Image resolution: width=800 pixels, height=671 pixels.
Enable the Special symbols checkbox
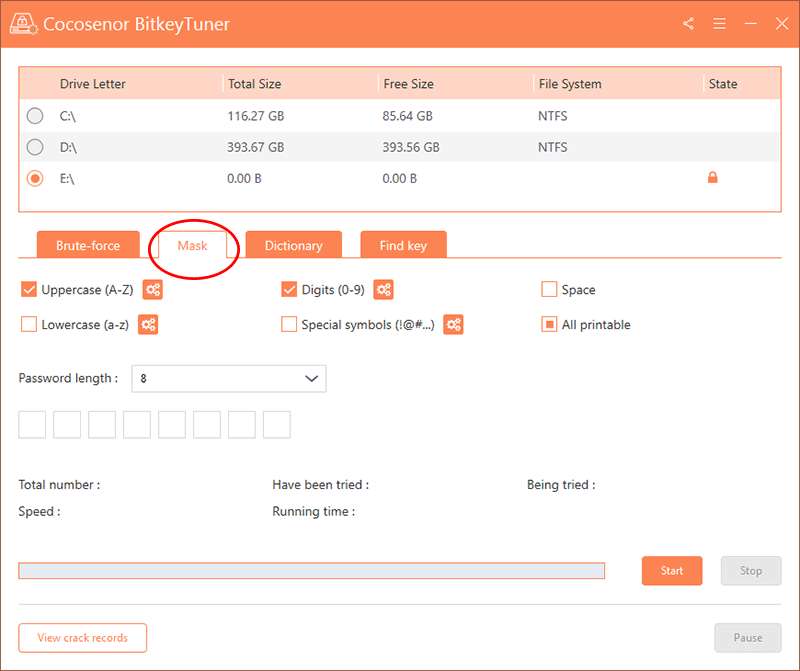(x=289, y=324)
